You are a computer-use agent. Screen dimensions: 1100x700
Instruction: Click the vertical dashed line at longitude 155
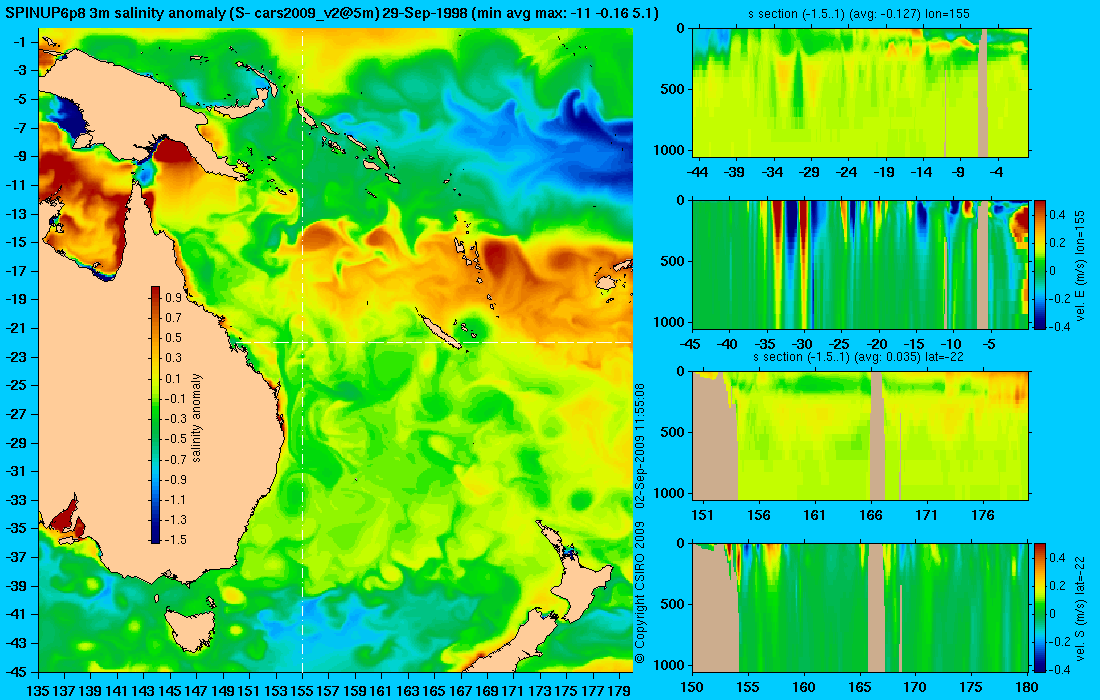click(302, 349)
